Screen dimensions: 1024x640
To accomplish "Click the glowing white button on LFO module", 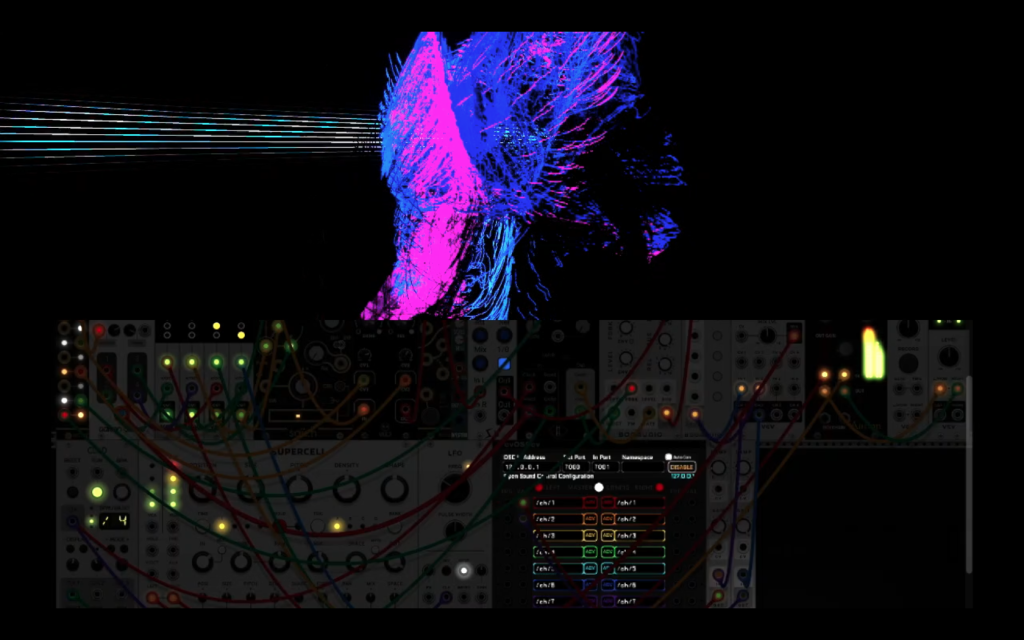I will [x=464, y=571].
